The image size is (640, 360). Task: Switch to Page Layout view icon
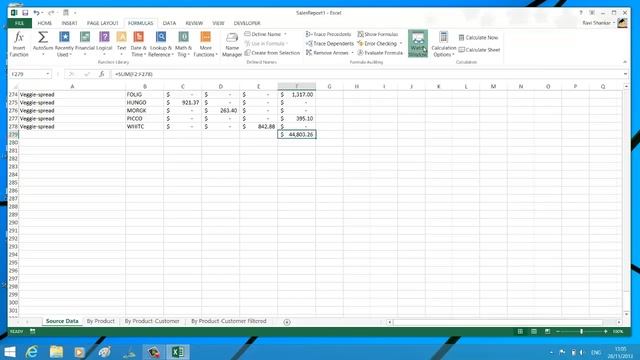534,331
